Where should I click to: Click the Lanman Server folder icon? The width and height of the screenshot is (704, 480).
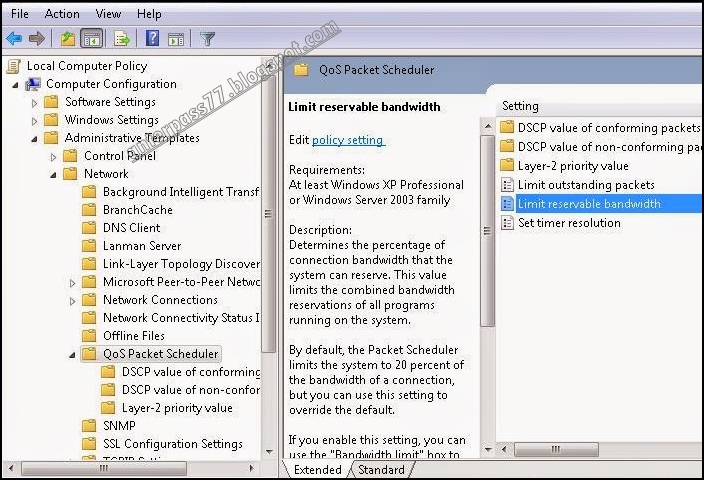(x=89, y=246)
